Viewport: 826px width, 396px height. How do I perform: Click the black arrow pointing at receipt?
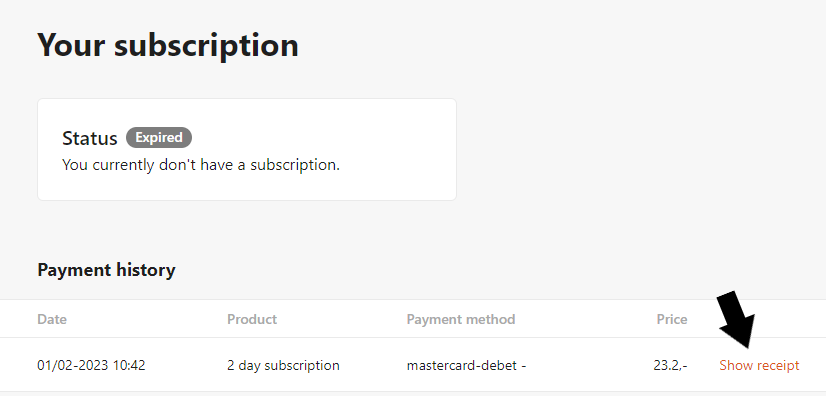pyautogui.click(x=736, y=319)
